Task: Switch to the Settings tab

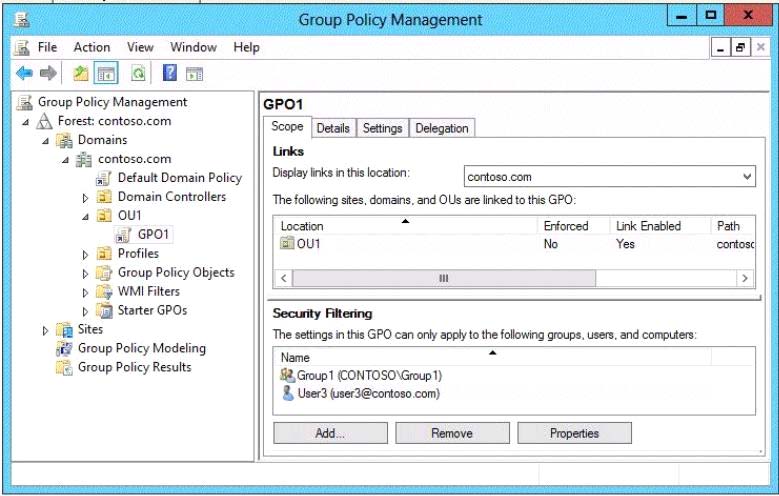Action: click(382, 128)
